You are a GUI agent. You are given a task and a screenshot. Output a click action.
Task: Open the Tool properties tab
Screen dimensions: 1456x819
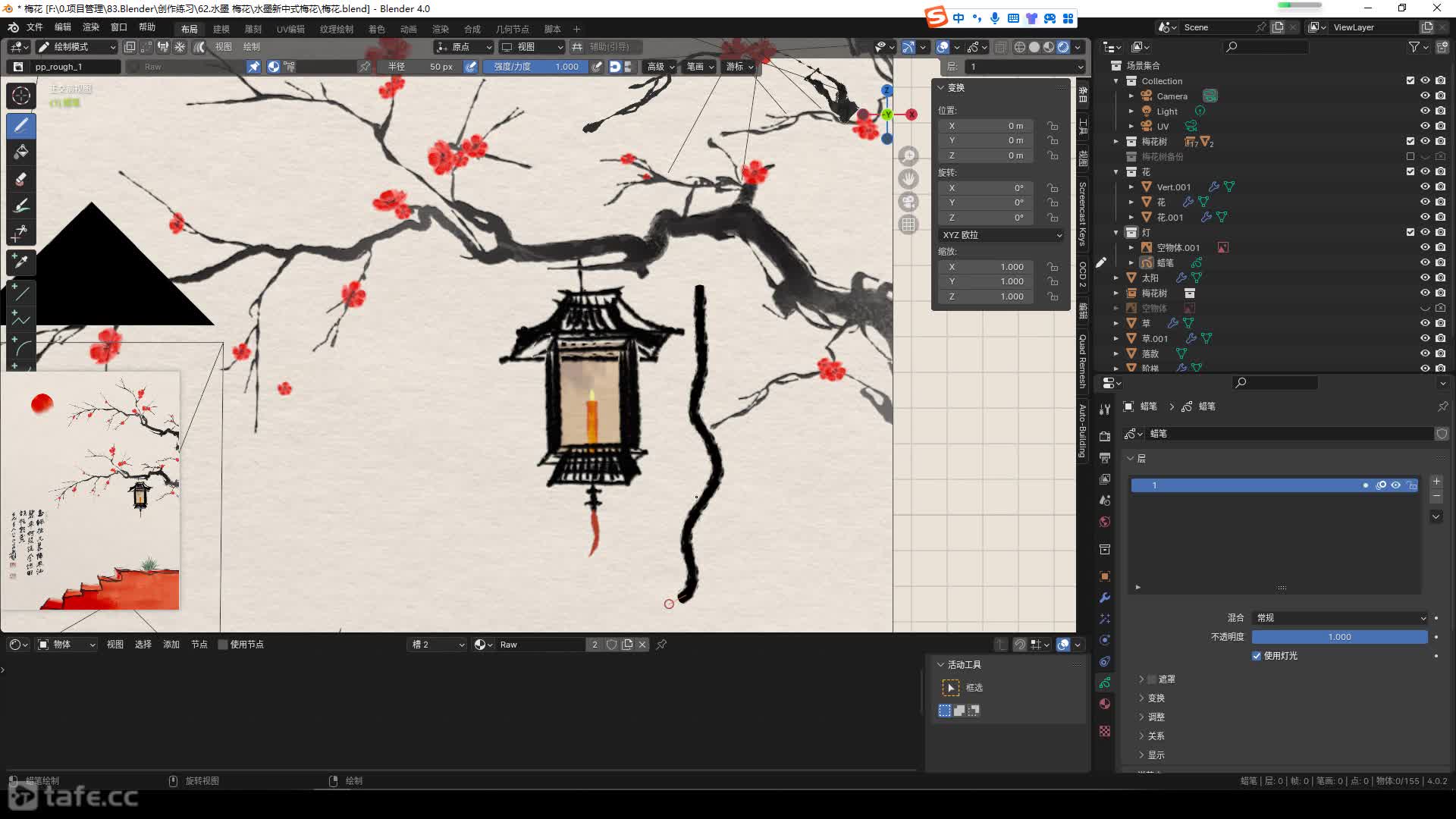[1105, 409]
